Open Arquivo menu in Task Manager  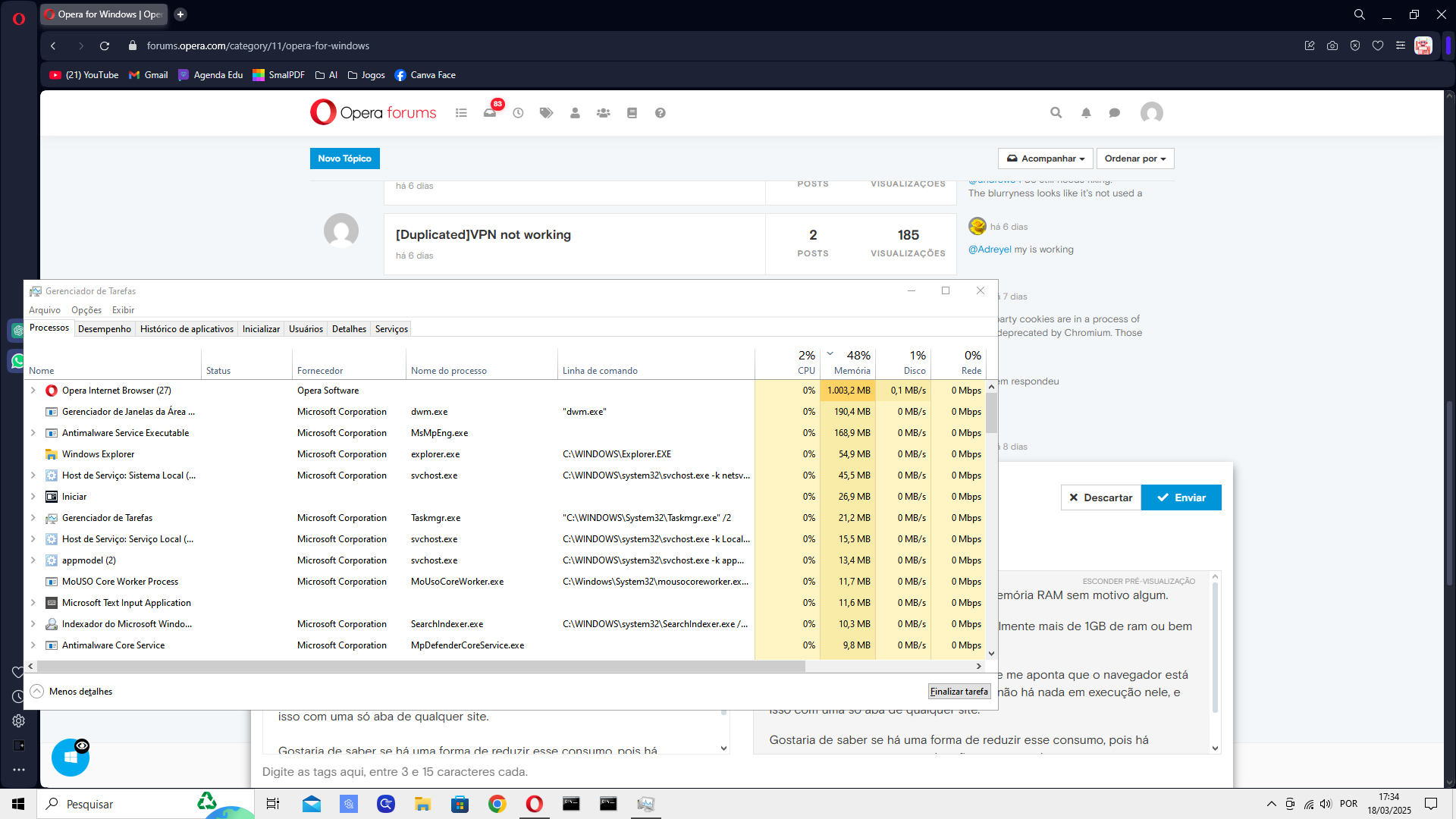[x=45, y=310]
